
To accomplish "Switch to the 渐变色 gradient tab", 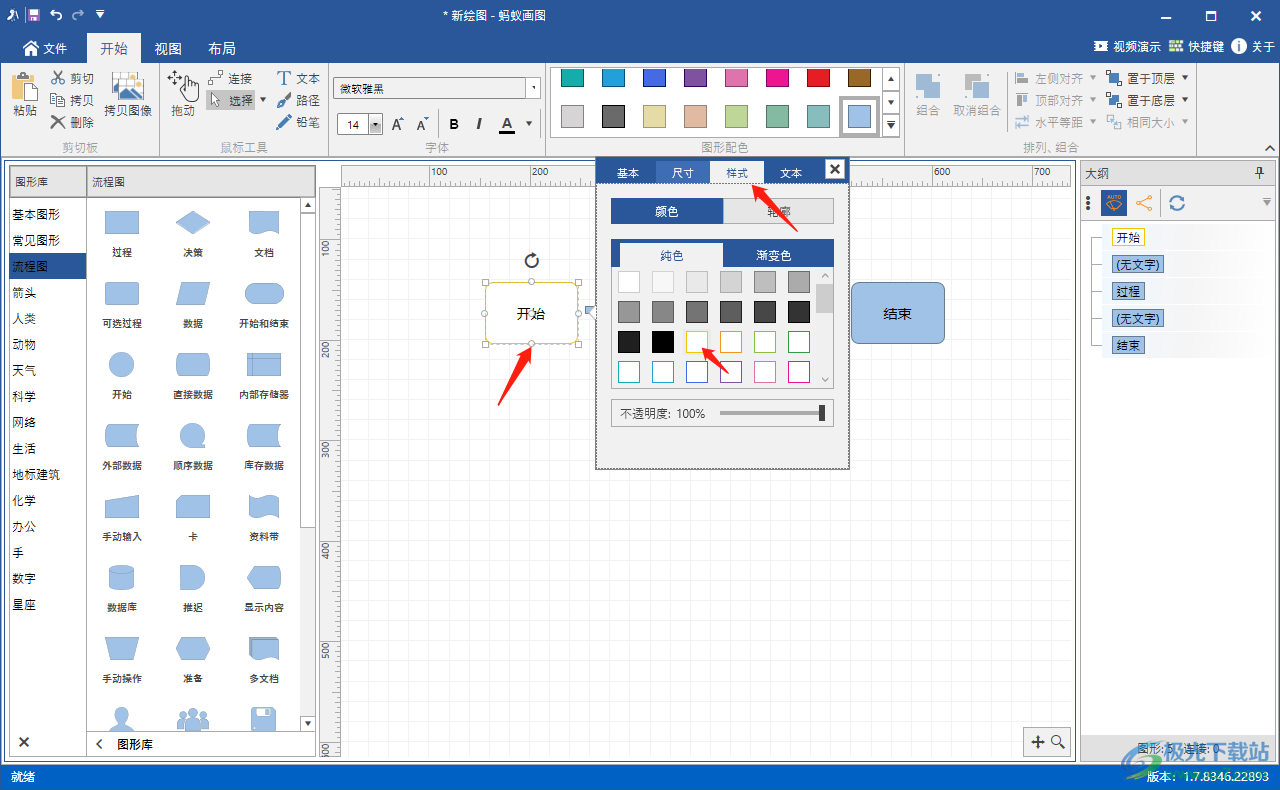I will click(x=774, y=256).
